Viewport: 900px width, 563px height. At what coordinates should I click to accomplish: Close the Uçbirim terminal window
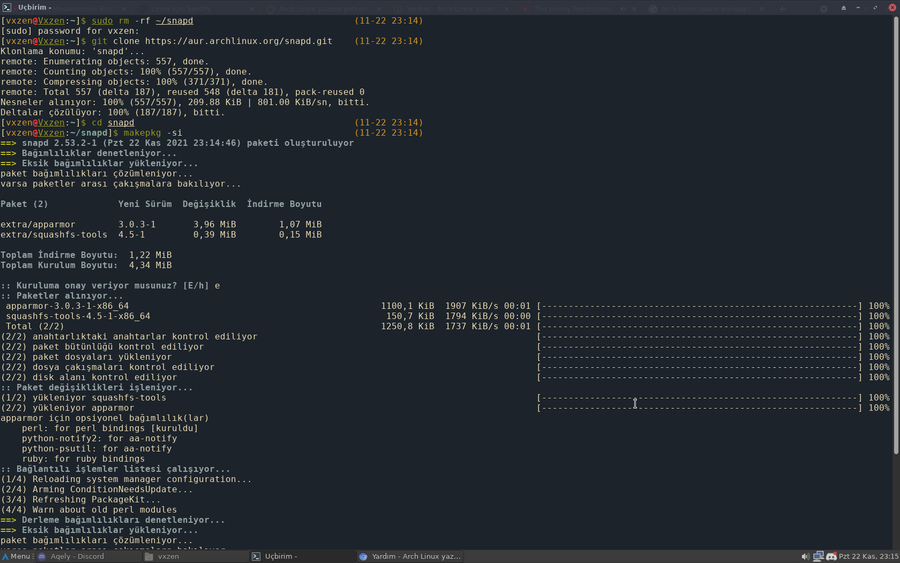892,7
